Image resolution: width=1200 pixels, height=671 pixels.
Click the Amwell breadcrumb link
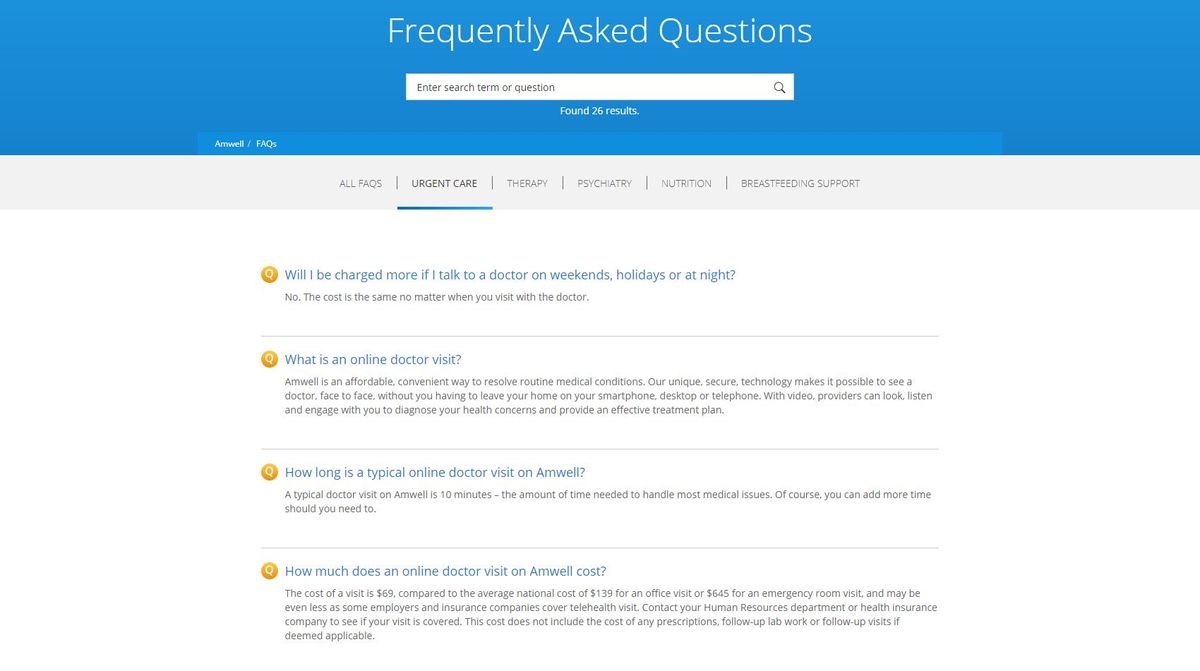click(x=229, y=143)
